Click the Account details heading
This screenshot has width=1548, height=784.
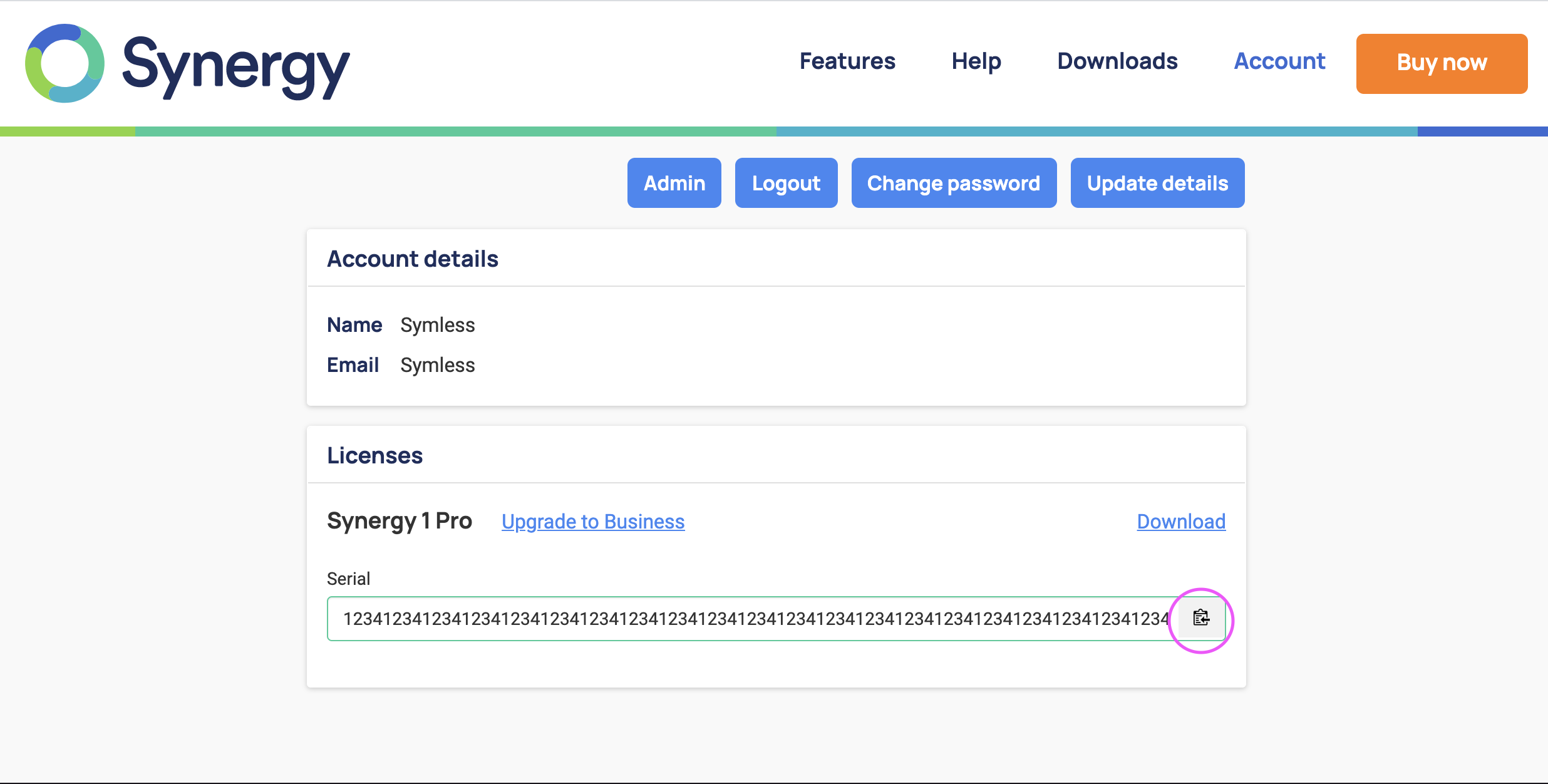point(413,259)
